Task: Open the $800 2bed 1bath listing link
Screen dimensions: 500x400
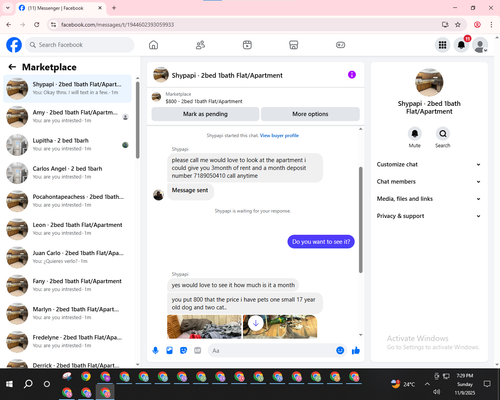Action: 204,101
